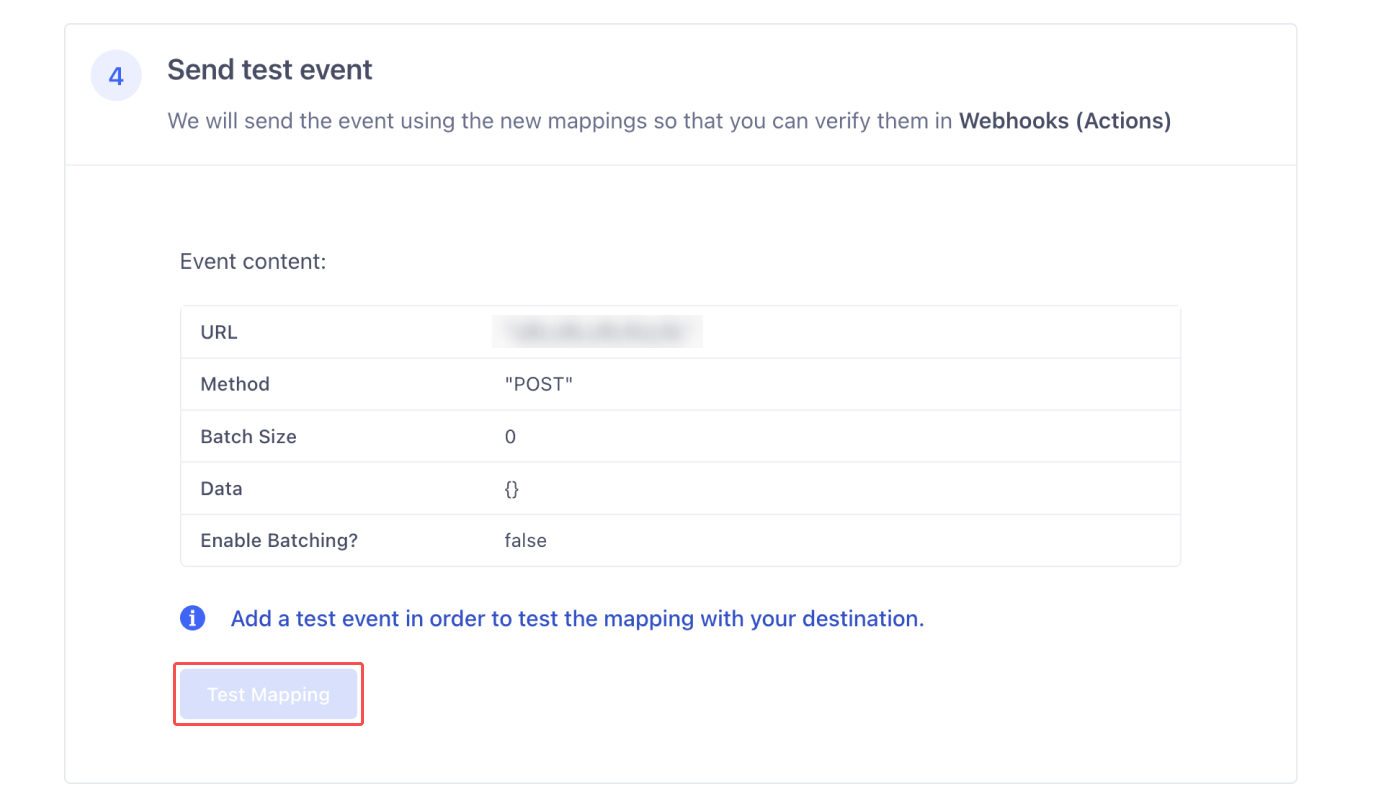
Task: Click the 'We will send the event' description
Action: pos(669,121)
